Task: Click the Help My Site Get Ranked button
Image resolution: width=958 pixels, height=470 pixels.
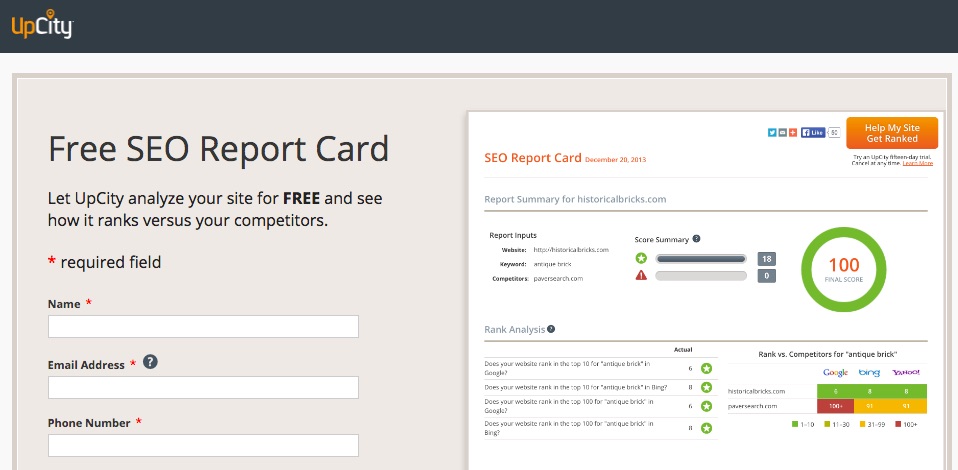Action: click(x=892, y=133)
